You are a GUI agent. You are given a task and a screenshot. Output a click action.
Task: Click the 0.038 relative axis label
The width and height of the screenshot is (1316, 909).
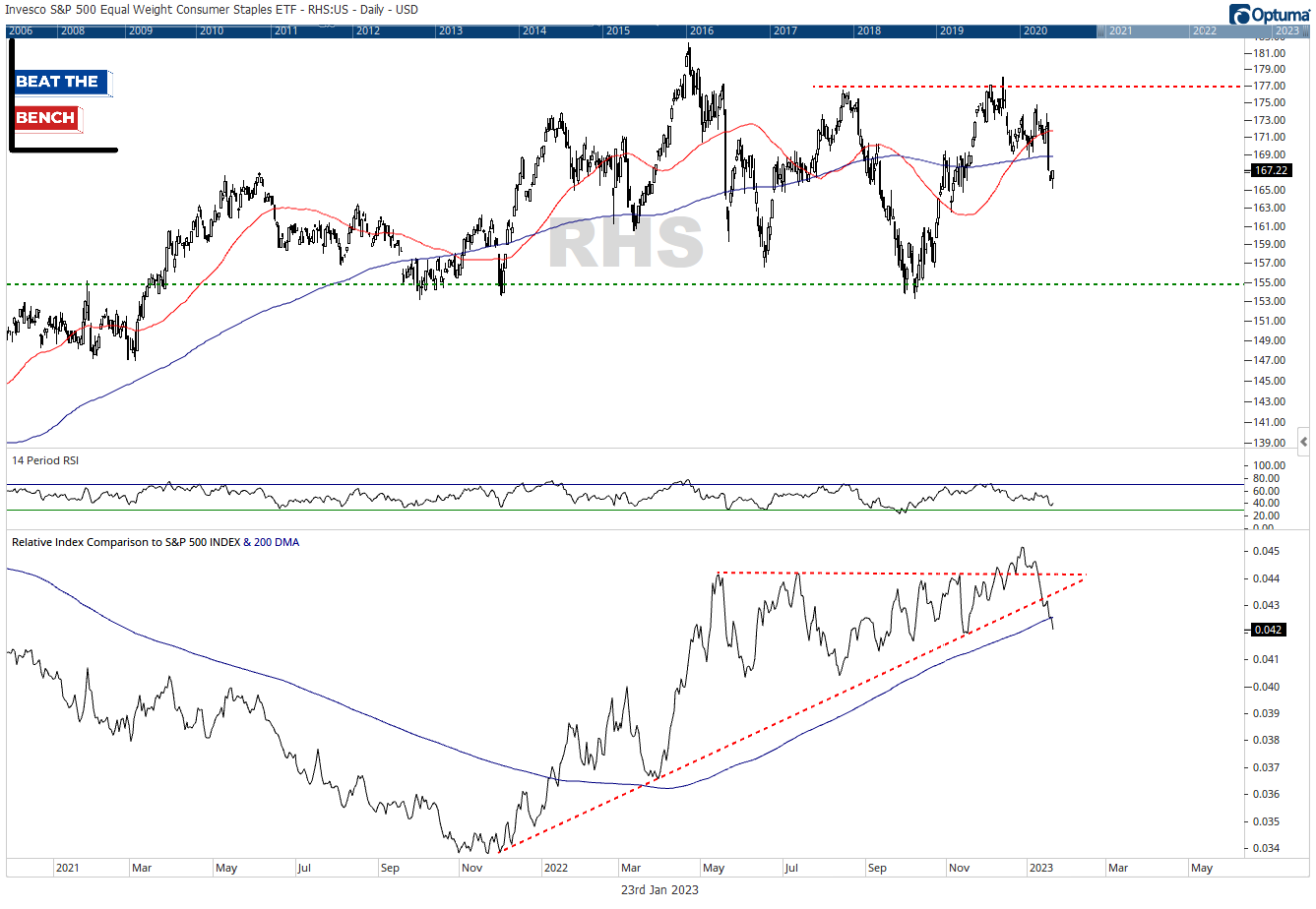pyautogui.click(x=1267, y=740)
